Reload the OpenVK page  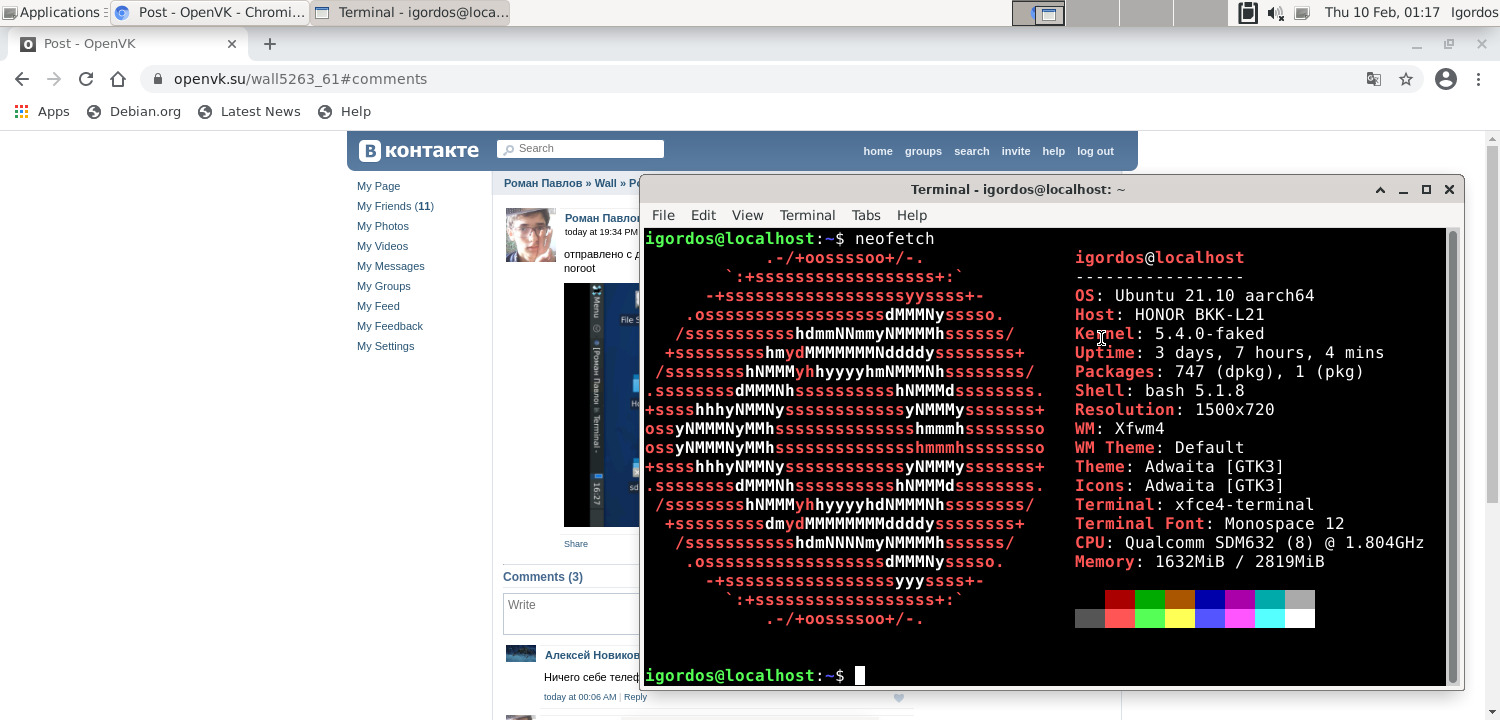[86, 79]
